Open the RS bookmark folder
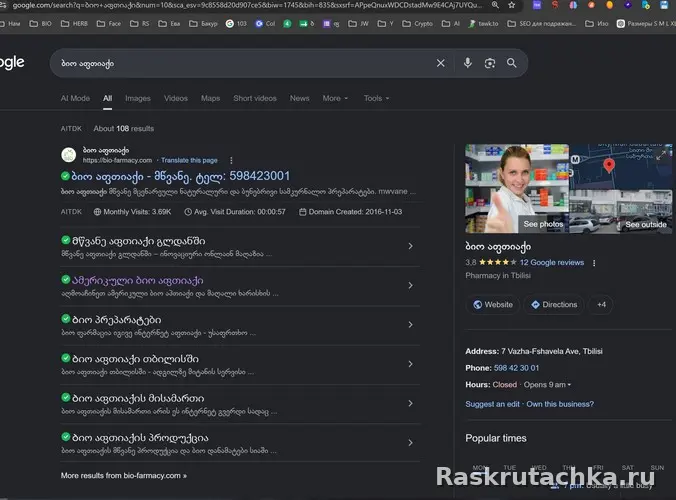The width and height of the screenshot is (676, 500). tap(140, 24)
